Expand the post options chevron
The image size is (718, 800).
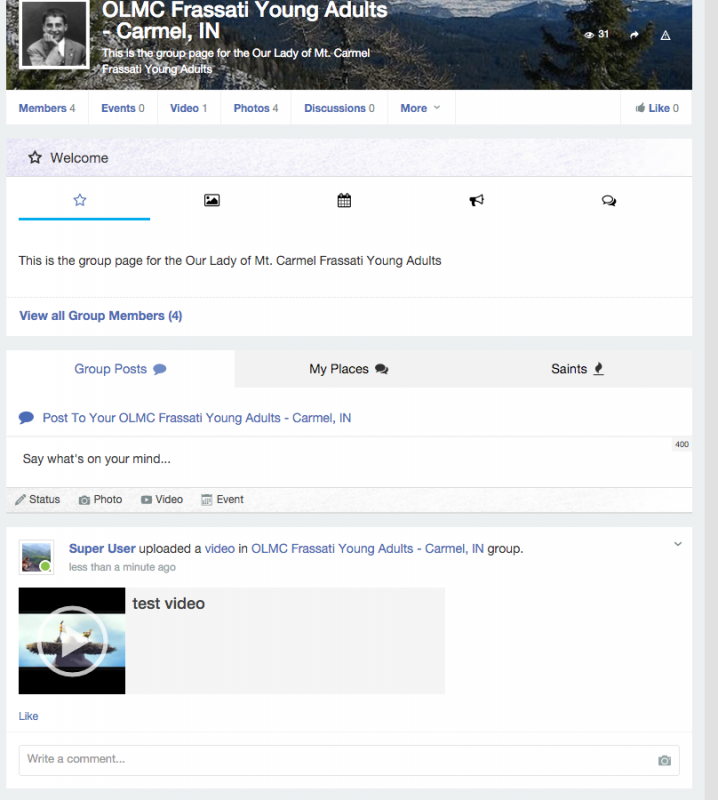point(678,544)
